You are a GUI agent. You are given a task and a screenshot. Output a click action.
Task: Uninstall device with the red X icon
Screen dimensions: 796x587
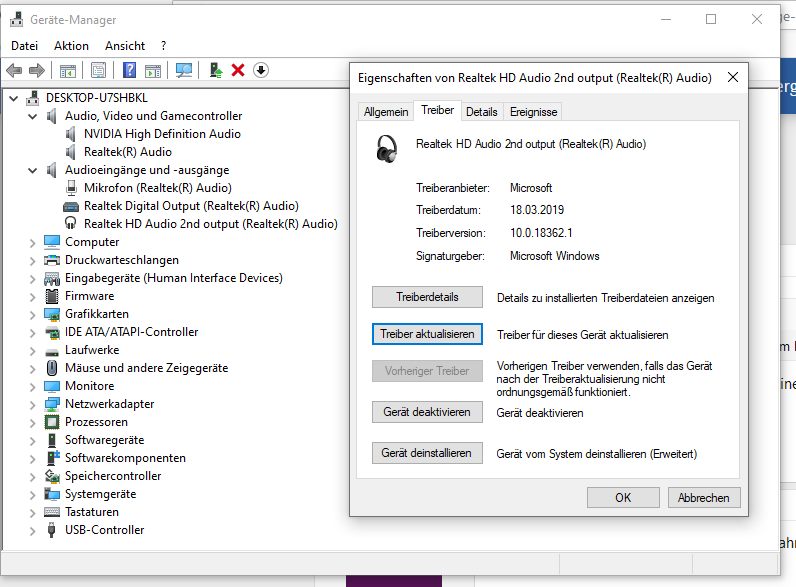238,70
